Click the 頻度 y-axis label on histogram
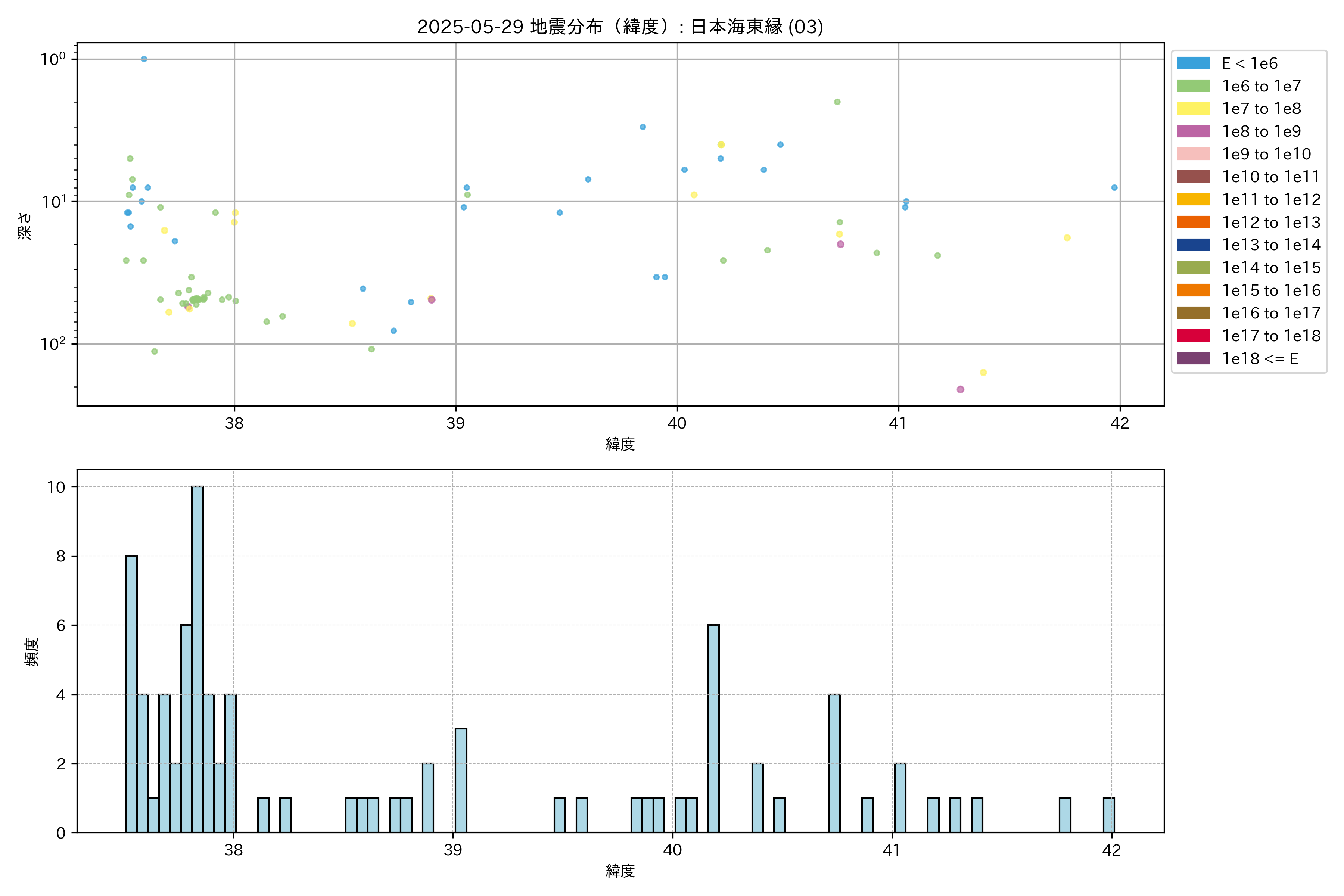 click(32, 651)
